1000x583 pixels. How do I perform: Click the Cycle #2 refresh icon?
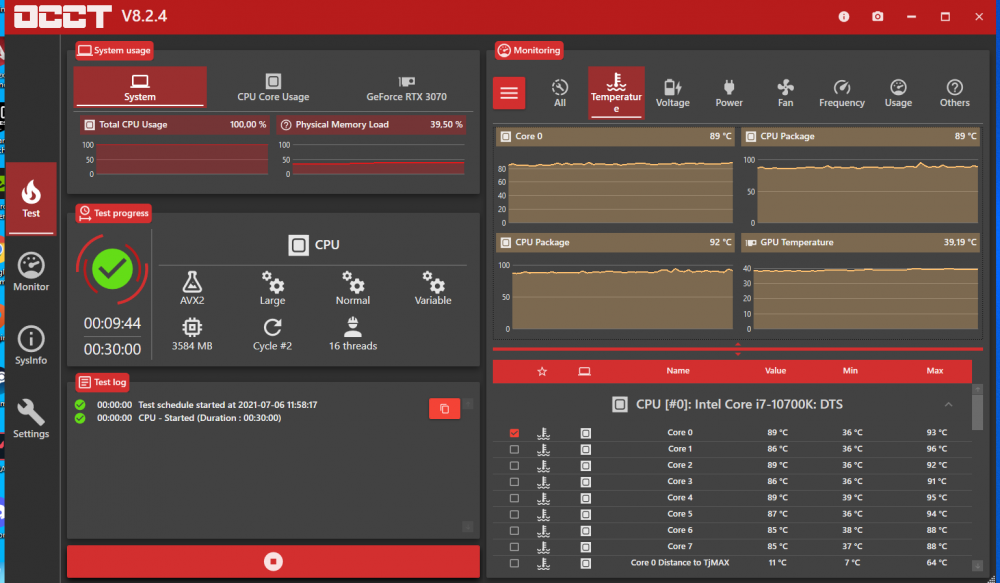click(x=272, y=327)
